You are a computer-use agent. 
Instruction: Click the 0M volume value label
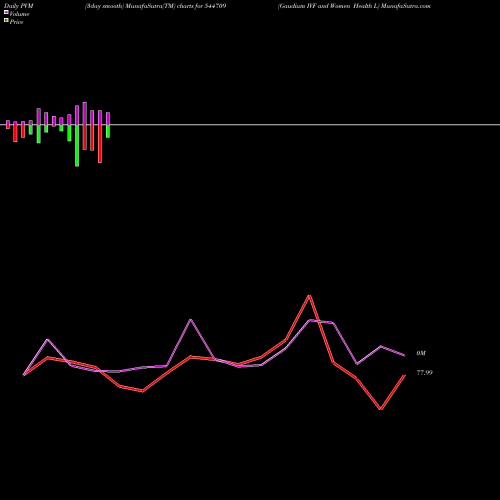click(421, 353)
